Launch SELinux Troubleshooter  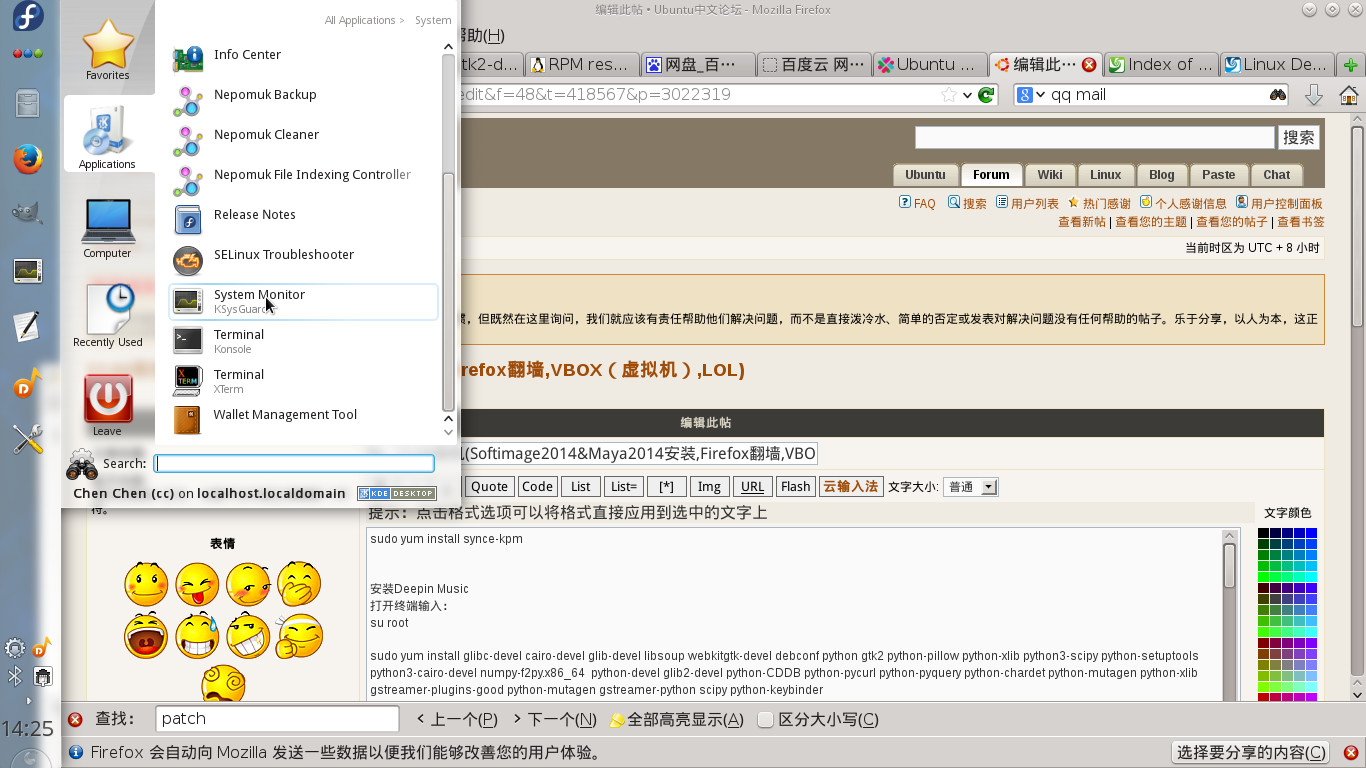coord(304,261)
